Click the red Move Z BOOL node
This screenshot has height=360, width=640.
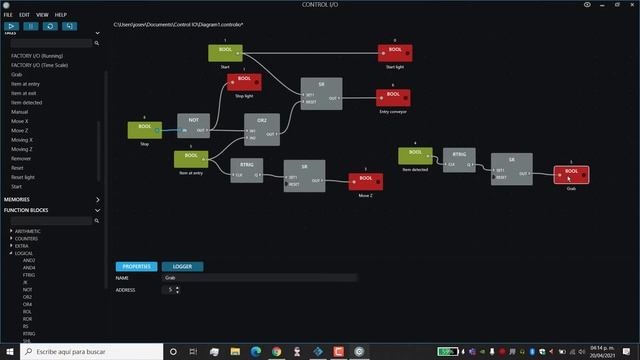pyautogui.click(x=366, y=182)
